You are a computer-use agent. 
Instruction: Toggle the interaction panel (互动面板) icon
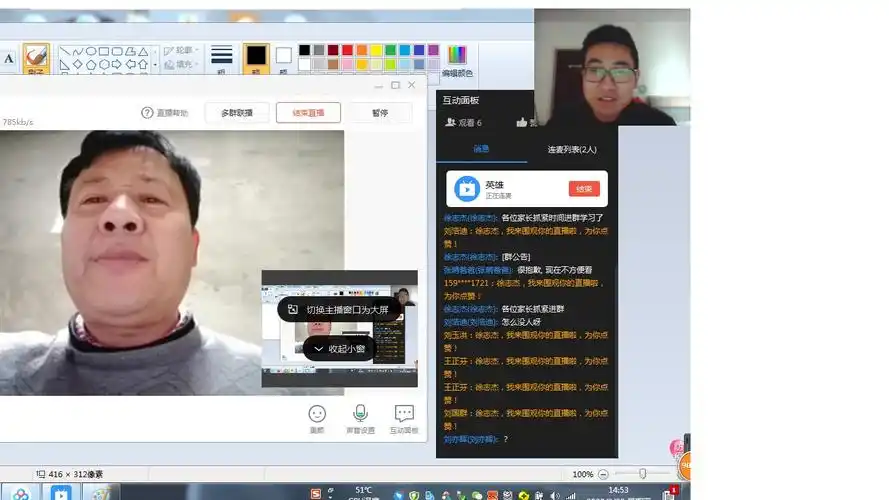pos(404,413)
